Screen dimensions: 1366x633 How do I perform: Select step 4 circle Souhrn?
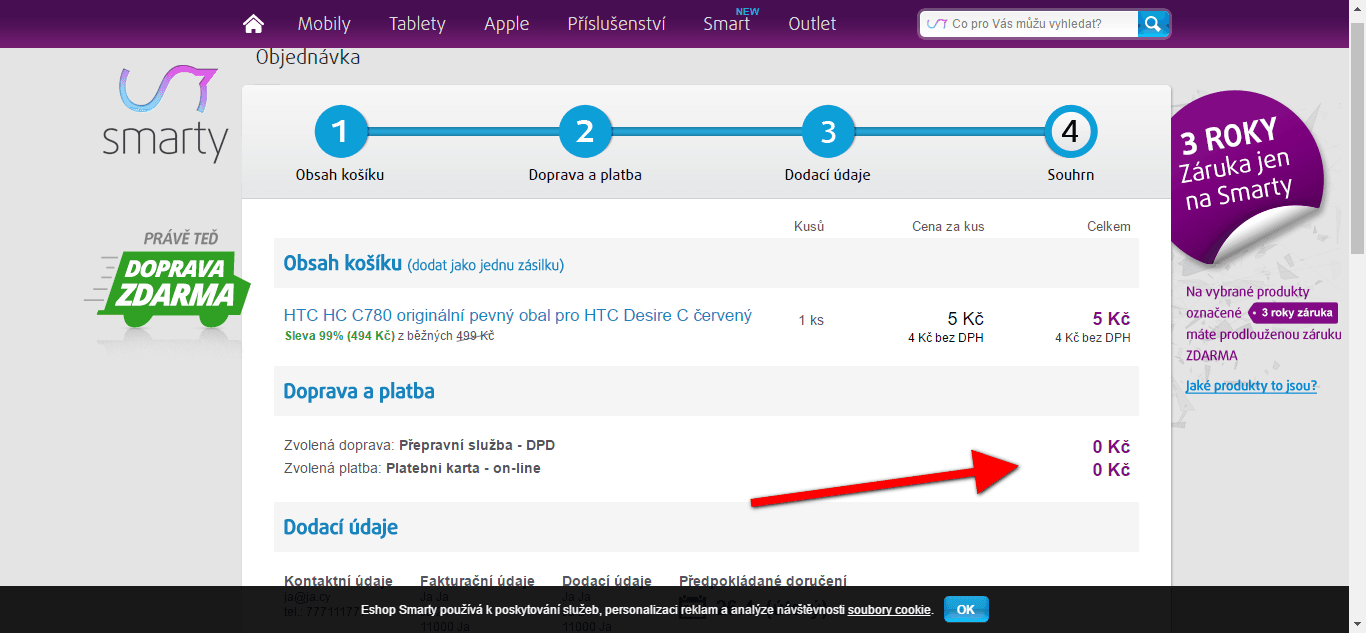1070,132
